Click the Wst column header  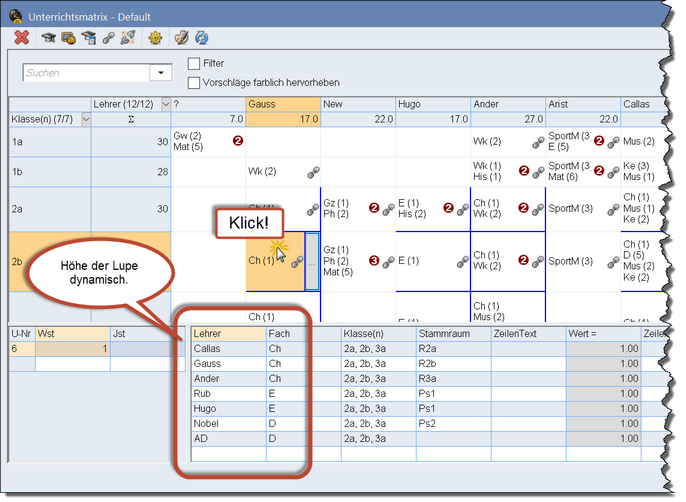click(x=73, y=333)
